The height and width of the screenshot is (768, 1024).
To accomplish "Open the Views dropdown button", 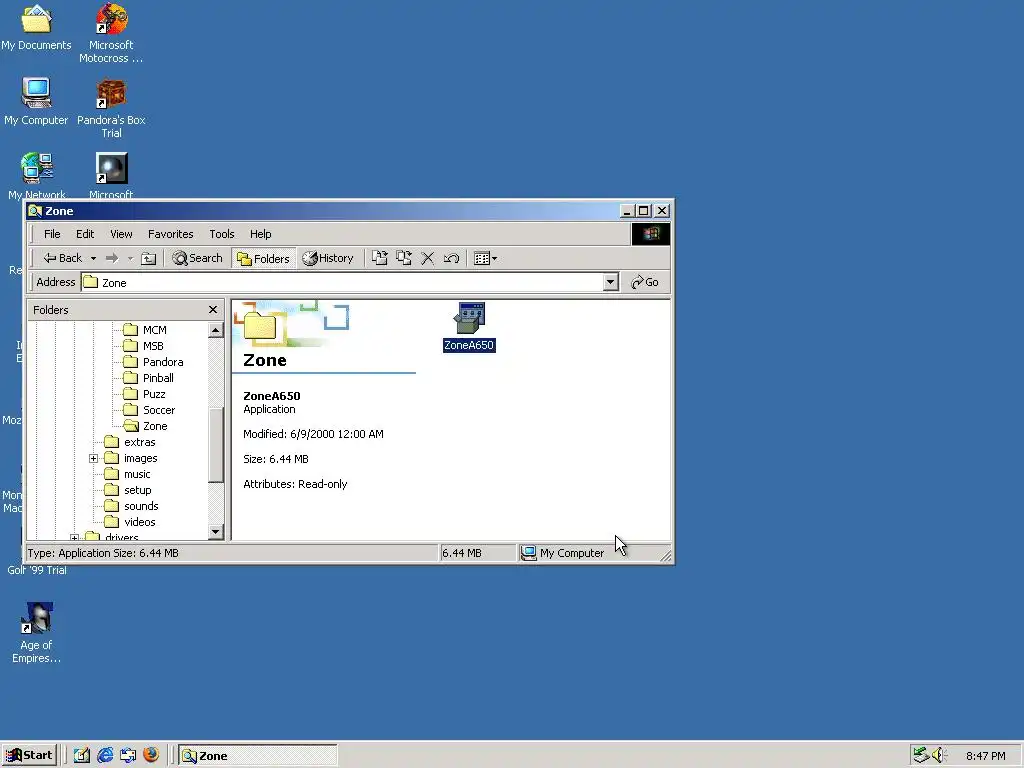I will point(485,259).
